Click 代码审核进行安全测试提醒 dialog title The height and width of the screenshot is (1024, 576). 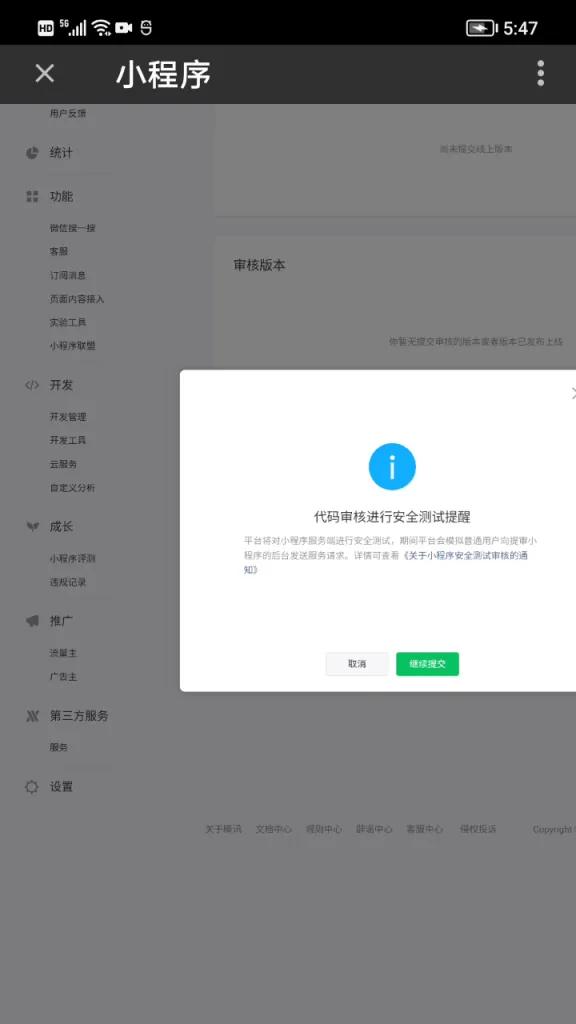click(392, 517)
